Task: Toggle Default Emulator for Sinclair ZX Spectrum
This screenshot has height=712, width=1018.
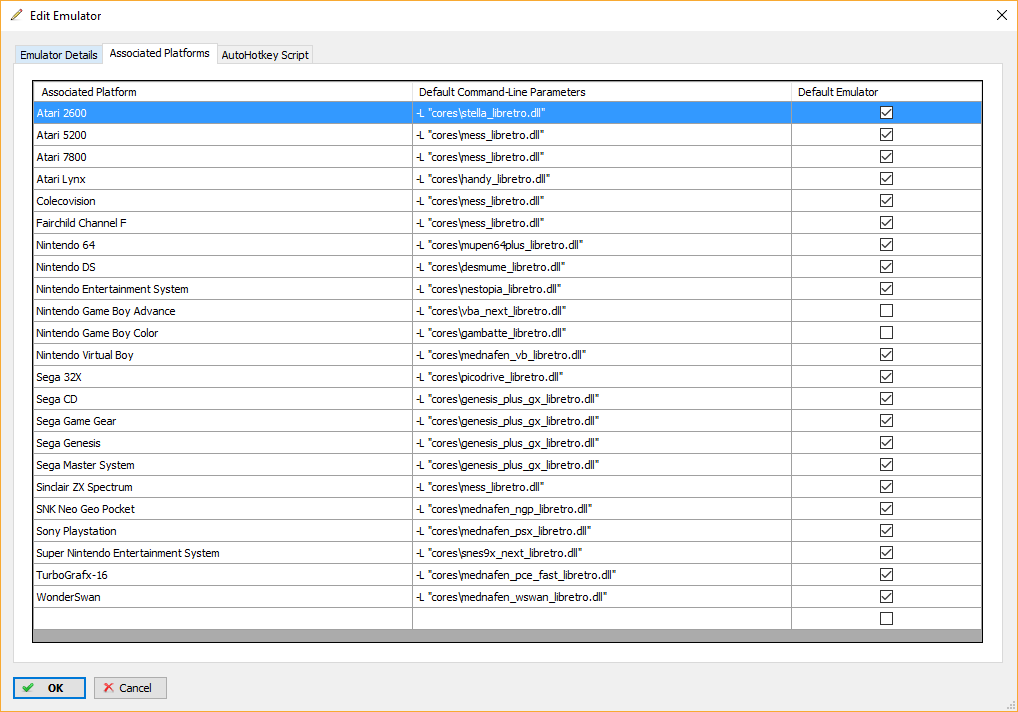Action: point(886,487)
